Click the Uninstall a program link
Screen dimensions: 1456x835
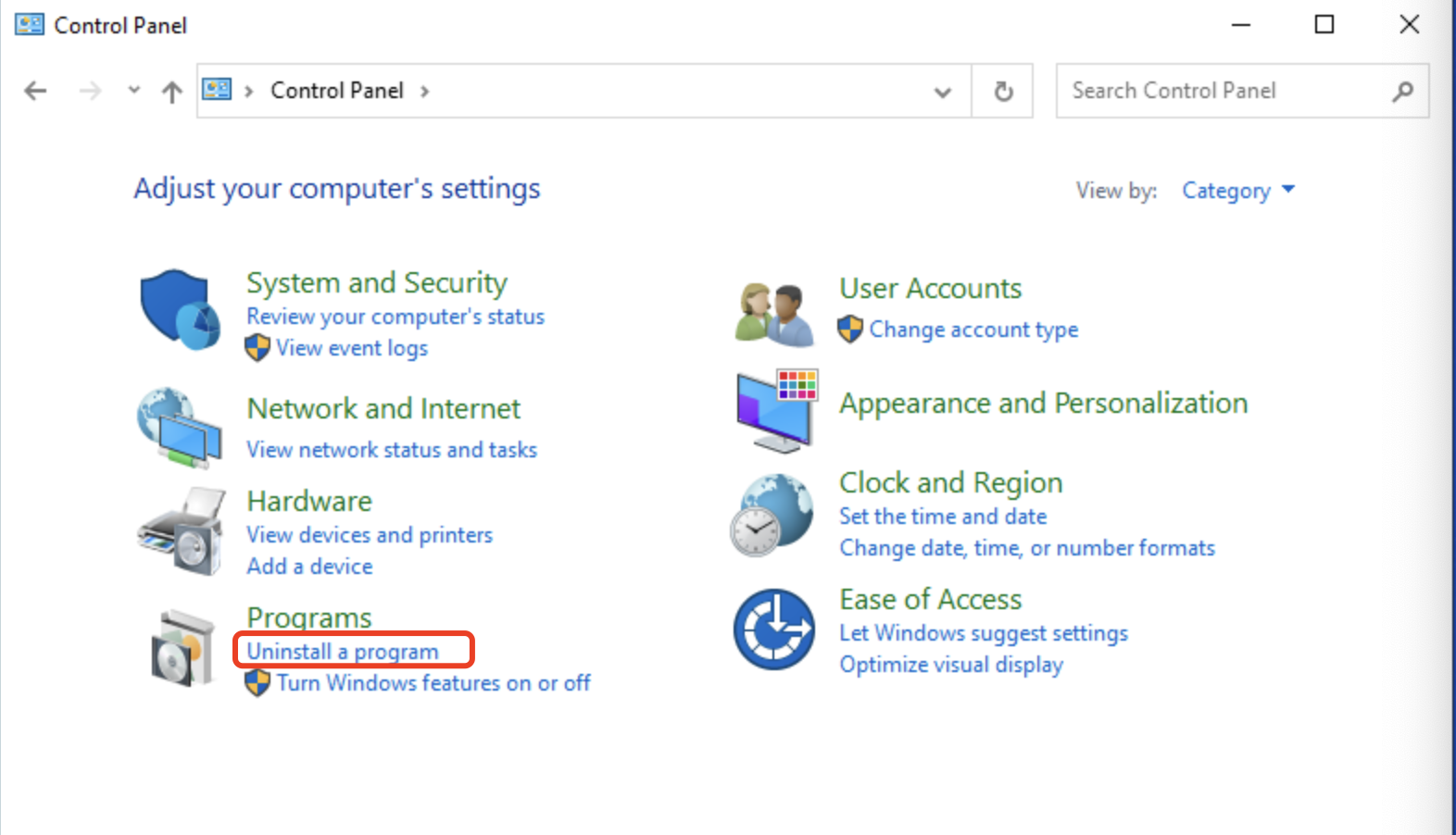pyautogui.click(x=343, y=652)
